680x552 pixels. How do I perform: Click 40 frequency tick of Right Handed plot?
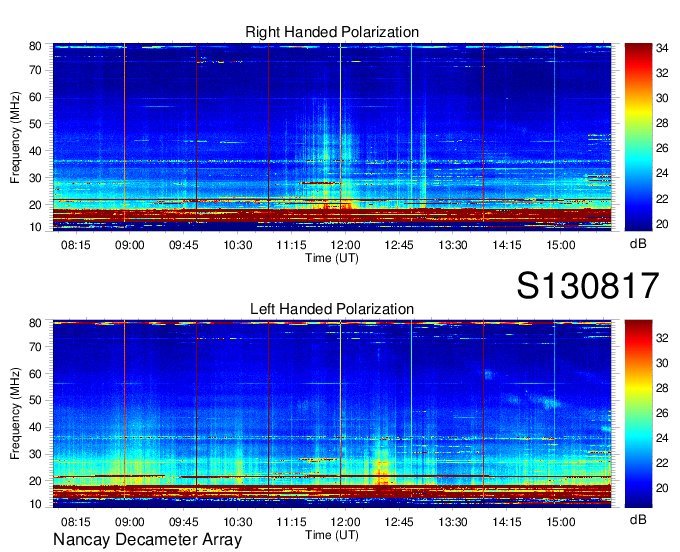pyautogui.click(x=35, y=151)
